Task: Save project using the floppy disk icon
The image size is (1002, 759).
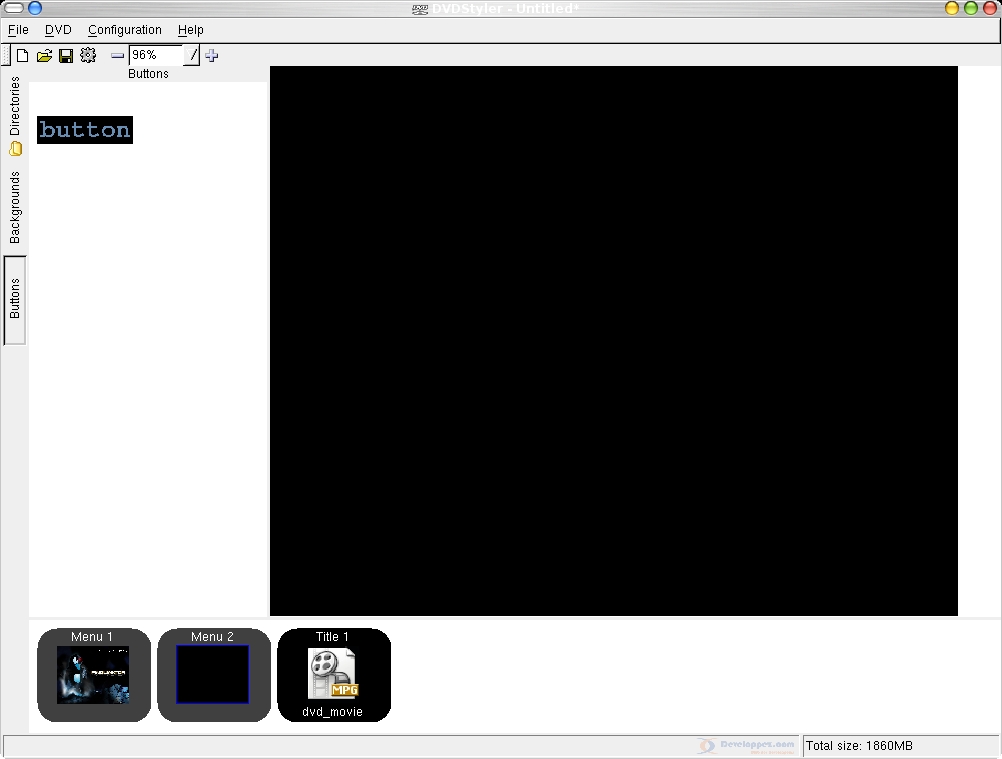Action: point(66,56)
